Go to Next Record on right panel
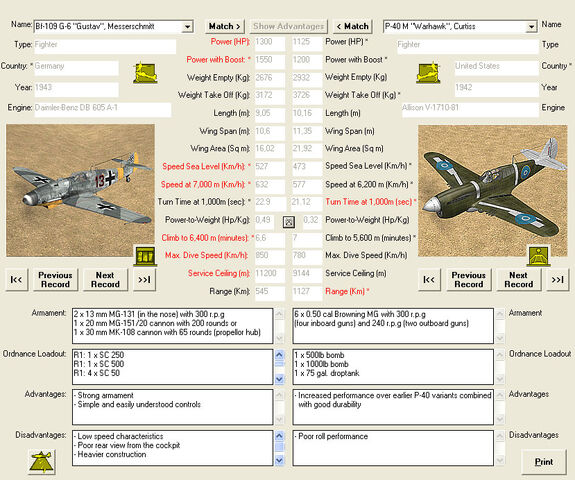 point(519,280)
